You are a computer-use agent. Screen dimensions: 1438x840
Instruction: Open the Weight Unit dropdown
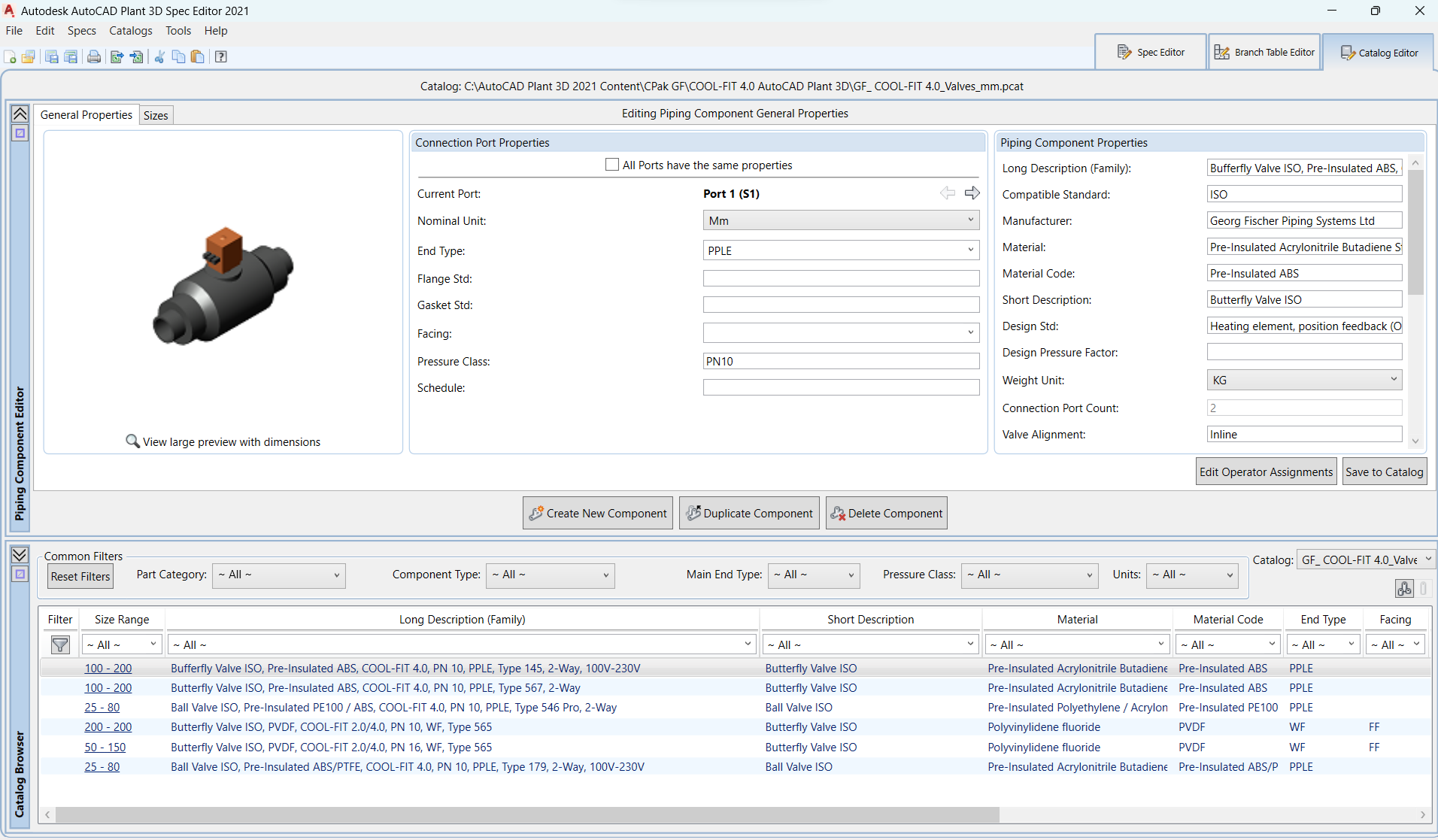1303,381
